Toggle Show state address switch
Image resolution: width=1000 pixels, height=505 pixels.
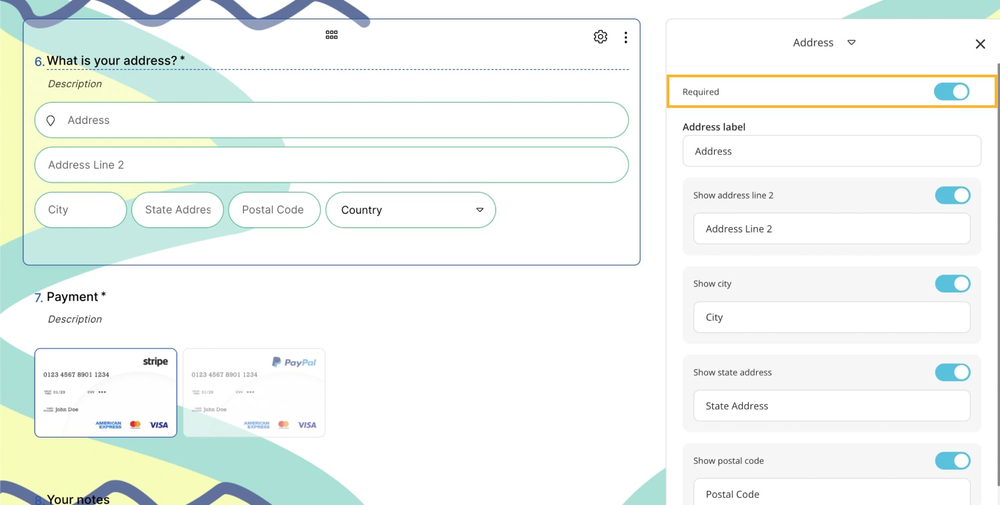pos(952,373)
